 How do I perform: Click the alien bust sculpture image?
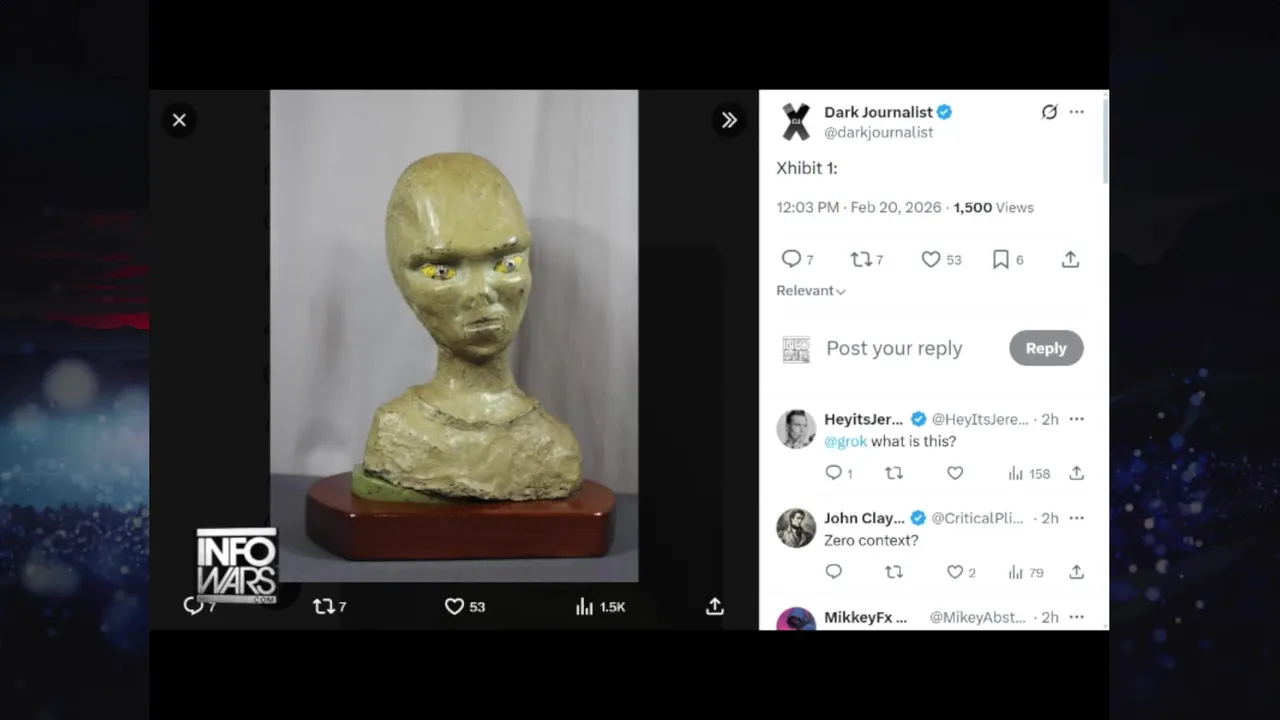point(454,335)
